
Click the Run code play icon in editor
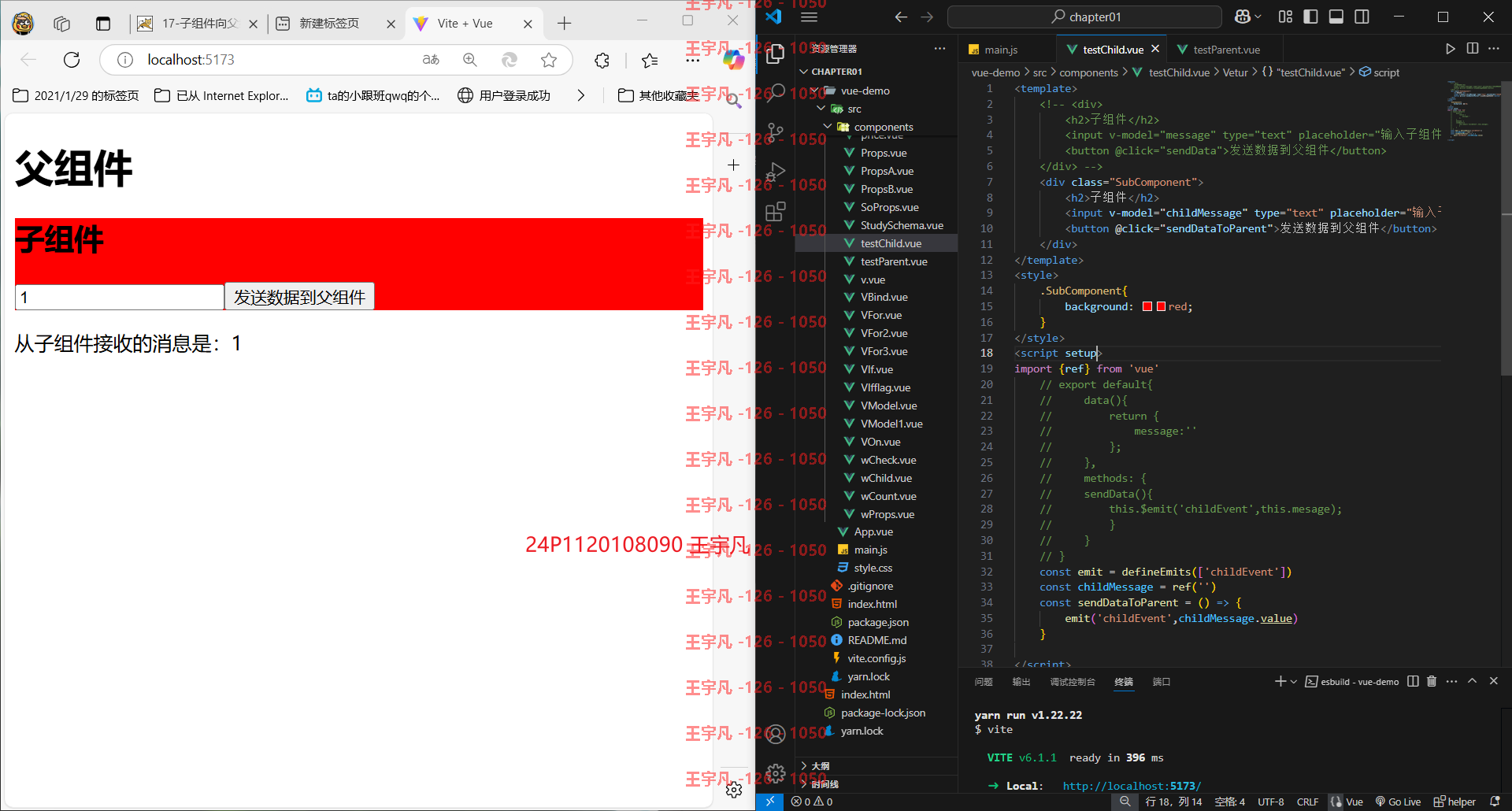coord(1451,49)
